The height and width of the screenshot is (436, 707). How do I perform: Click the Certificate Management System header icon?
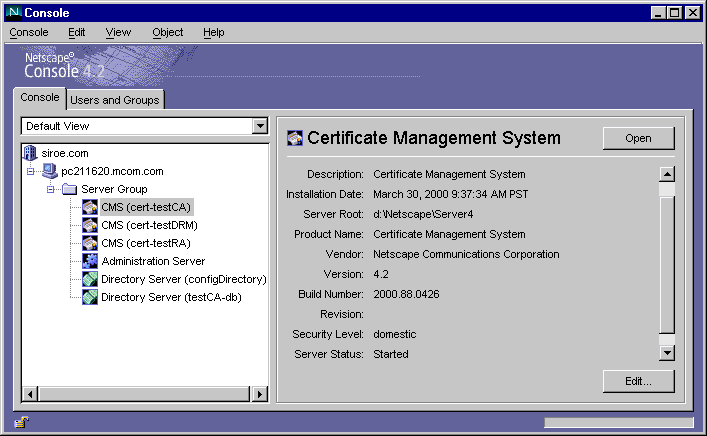tap(295, 138)
